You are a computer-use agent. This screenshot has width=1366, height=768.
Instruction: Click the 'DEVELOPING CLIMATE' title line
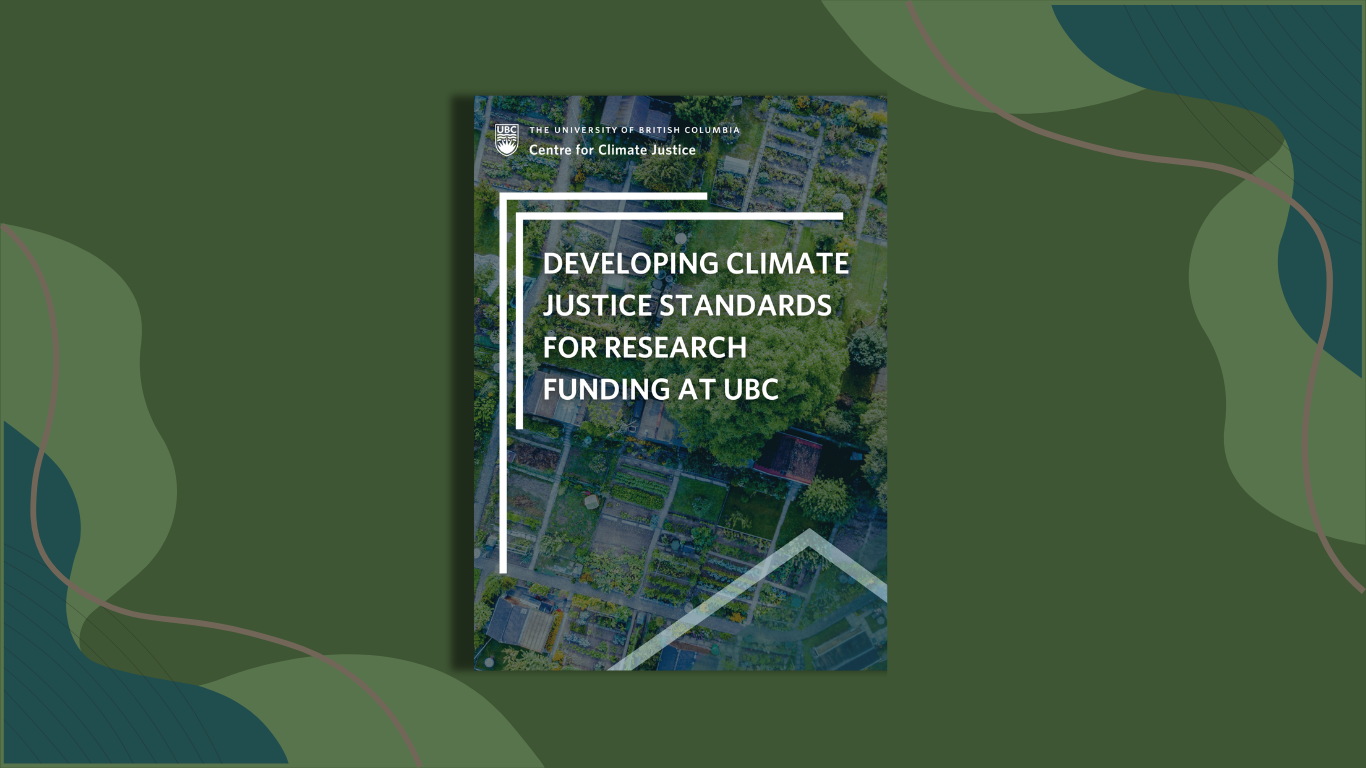pyautogui.click(x=695, y=264)
